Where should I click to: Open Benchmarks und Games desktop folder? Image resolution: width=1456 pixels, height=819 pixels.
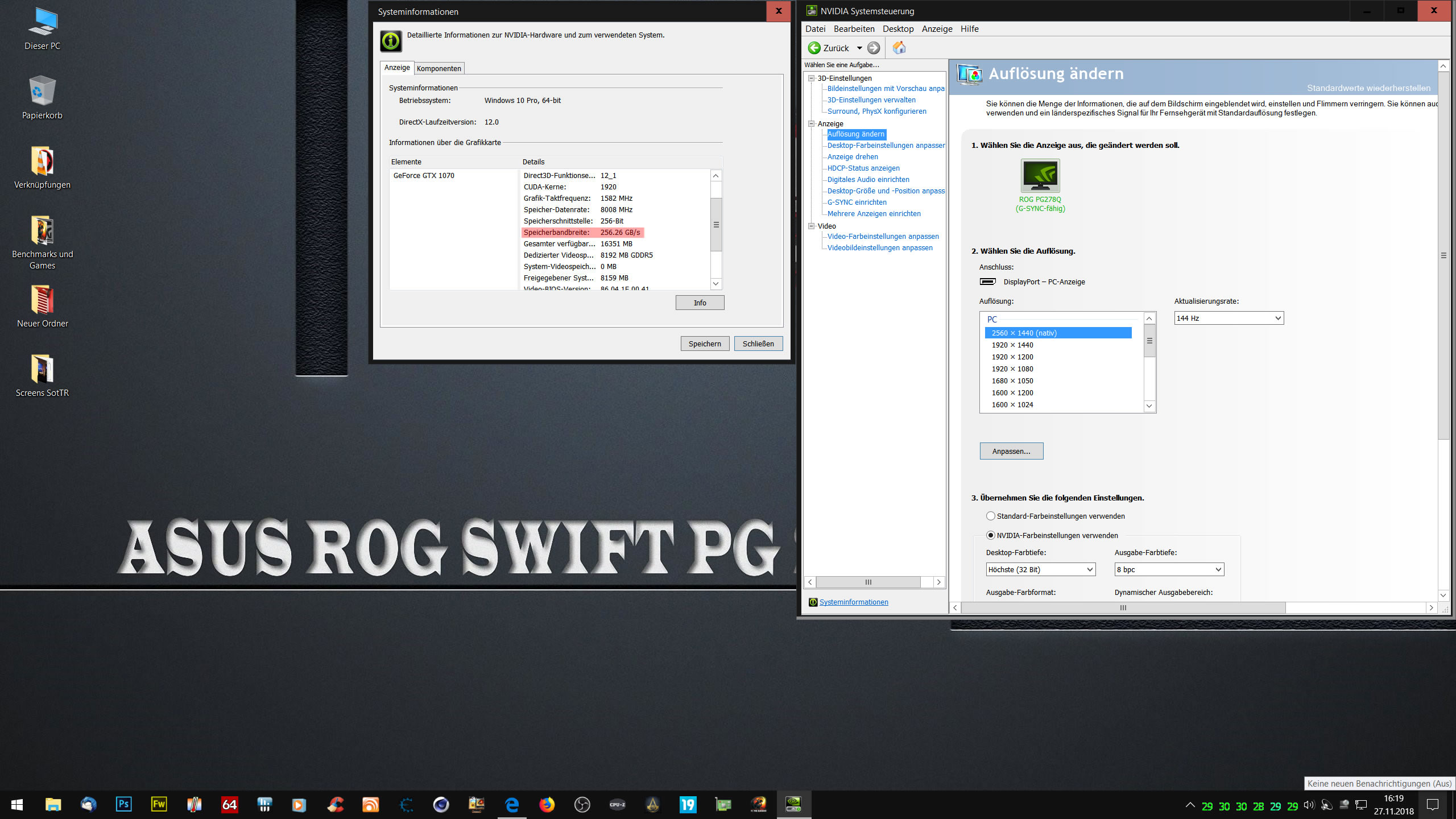(x=42, y=230)
